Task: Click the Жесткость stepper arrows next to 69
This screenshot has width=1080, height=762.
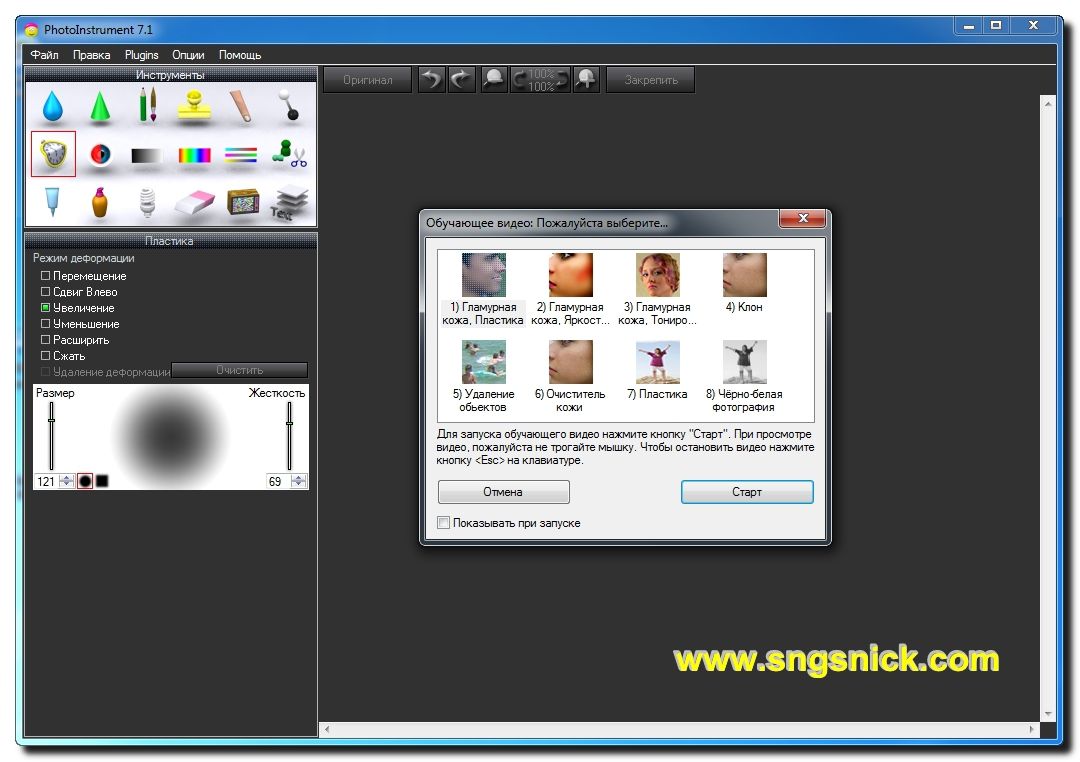Action: click(299, 481)
